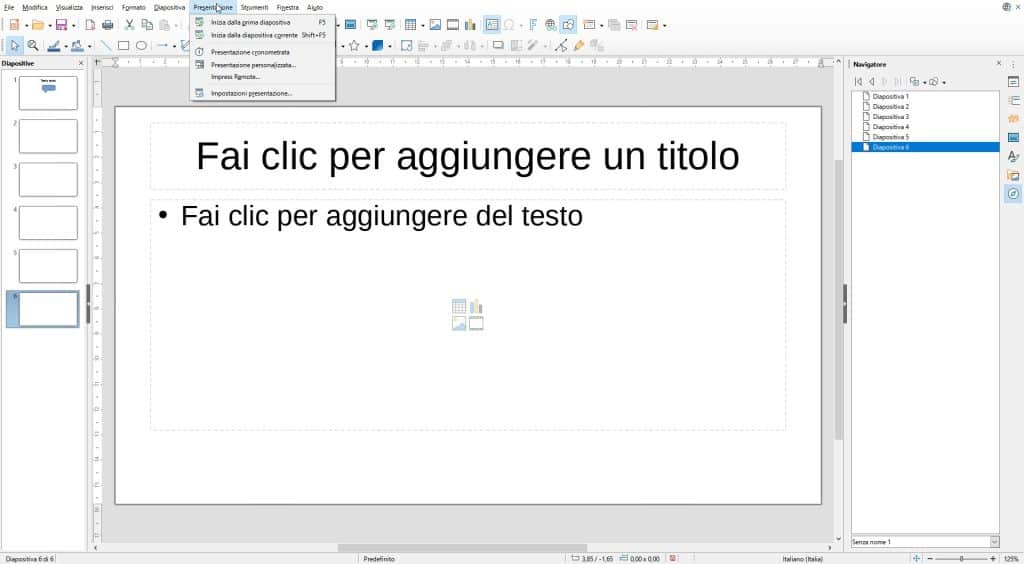This screenshot has height=564, width=1024.
Task: Insert a table using toolbar icon
Action: click(410, 25)
